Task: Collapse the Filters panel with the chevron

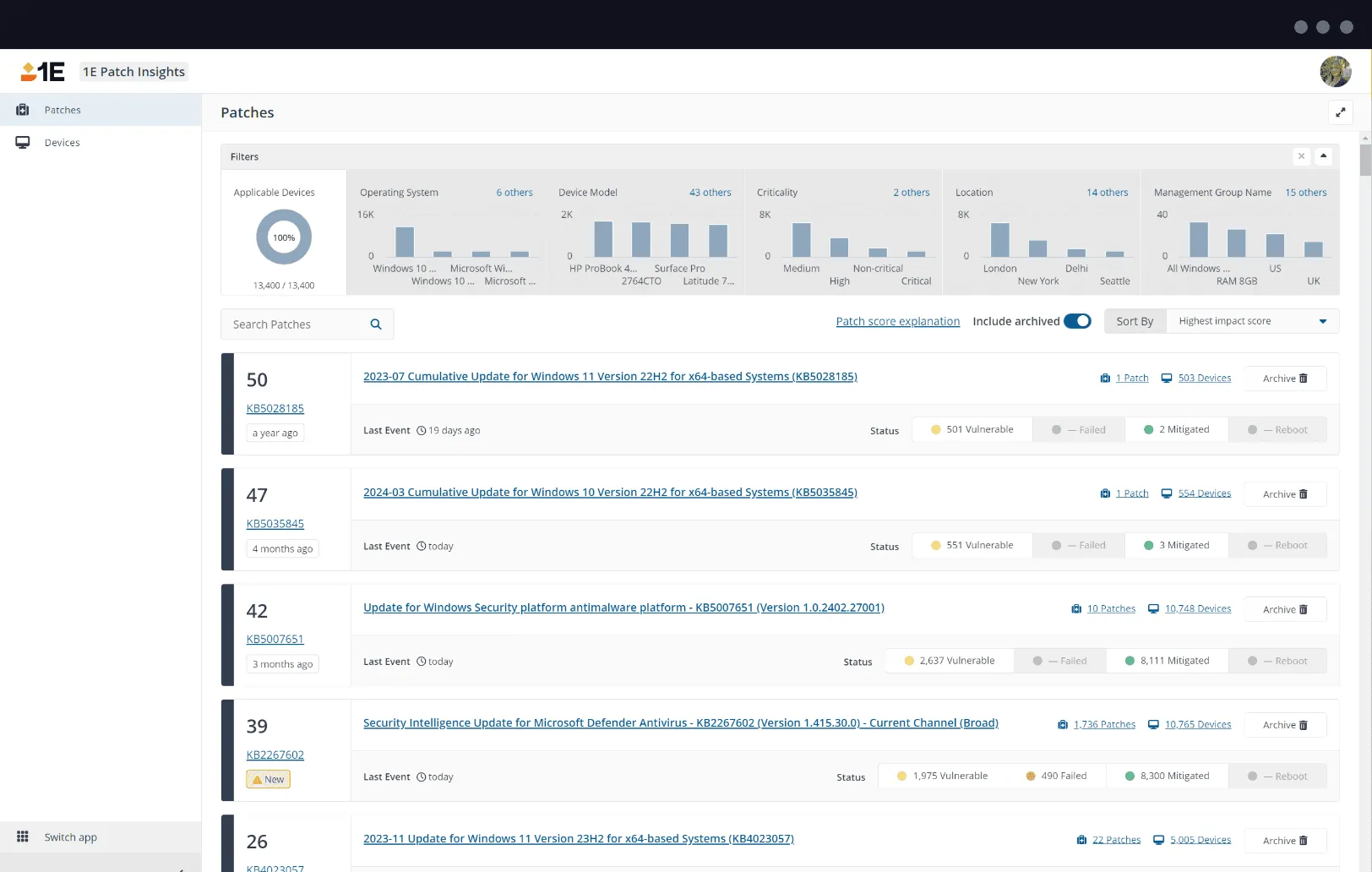Action: [1323, 156]
